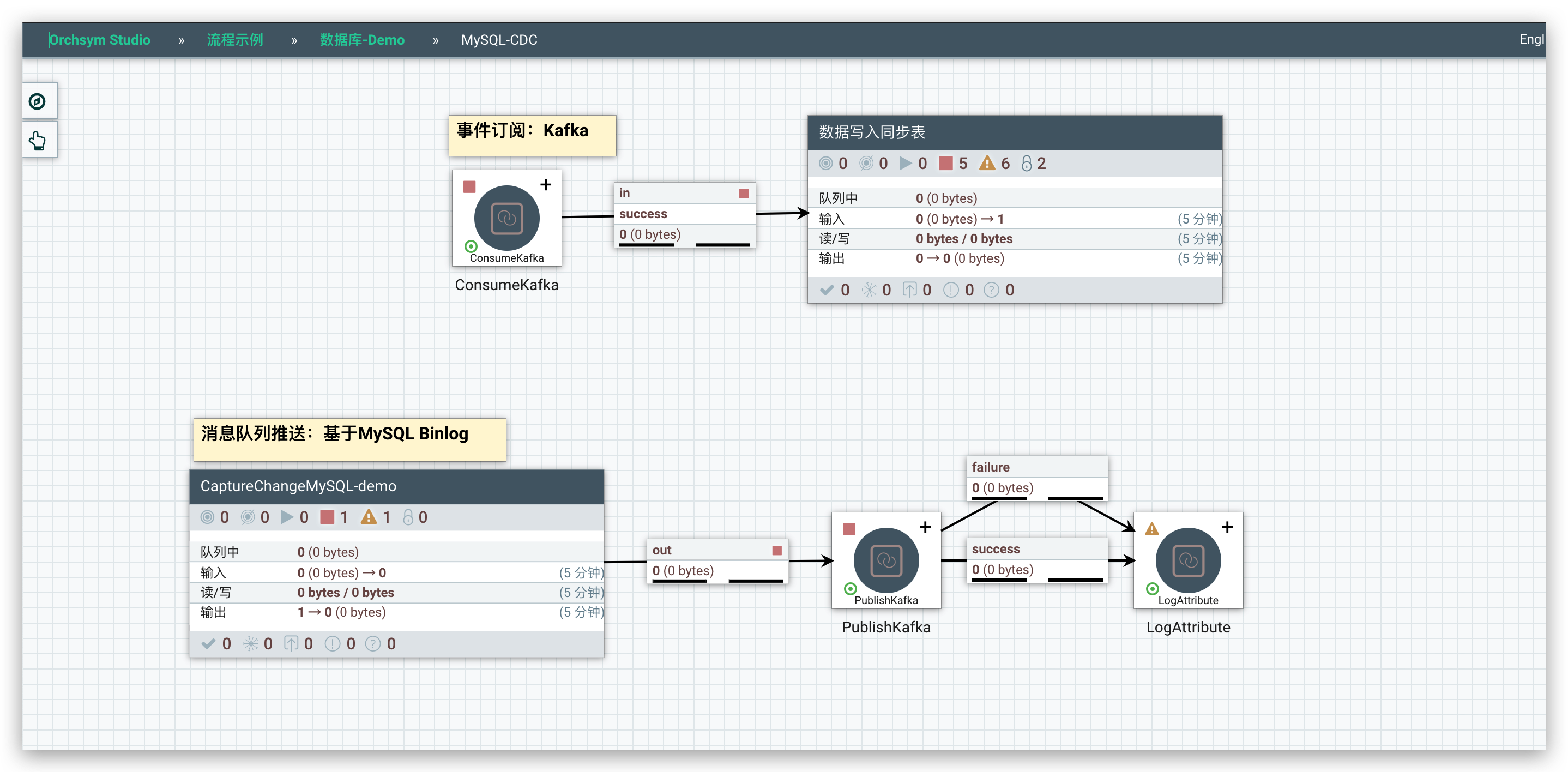This screenshot has width=1568, height=772.
Task: Expand plus sign on ConsumeKafka processor
Action: 545,184
